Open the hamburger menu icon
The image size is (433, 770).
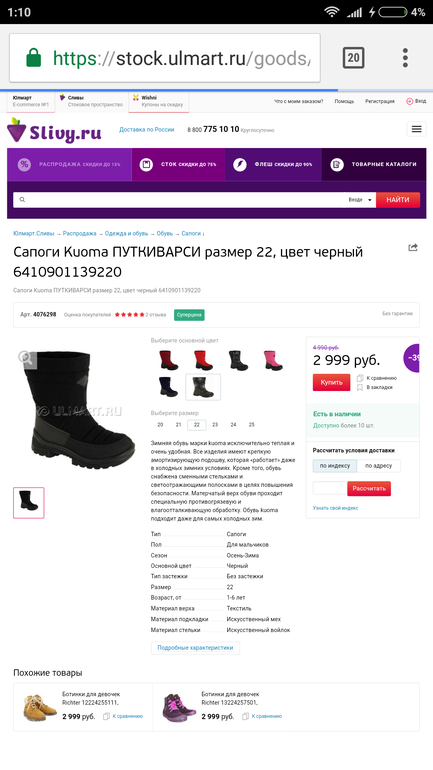pos(416,129)
